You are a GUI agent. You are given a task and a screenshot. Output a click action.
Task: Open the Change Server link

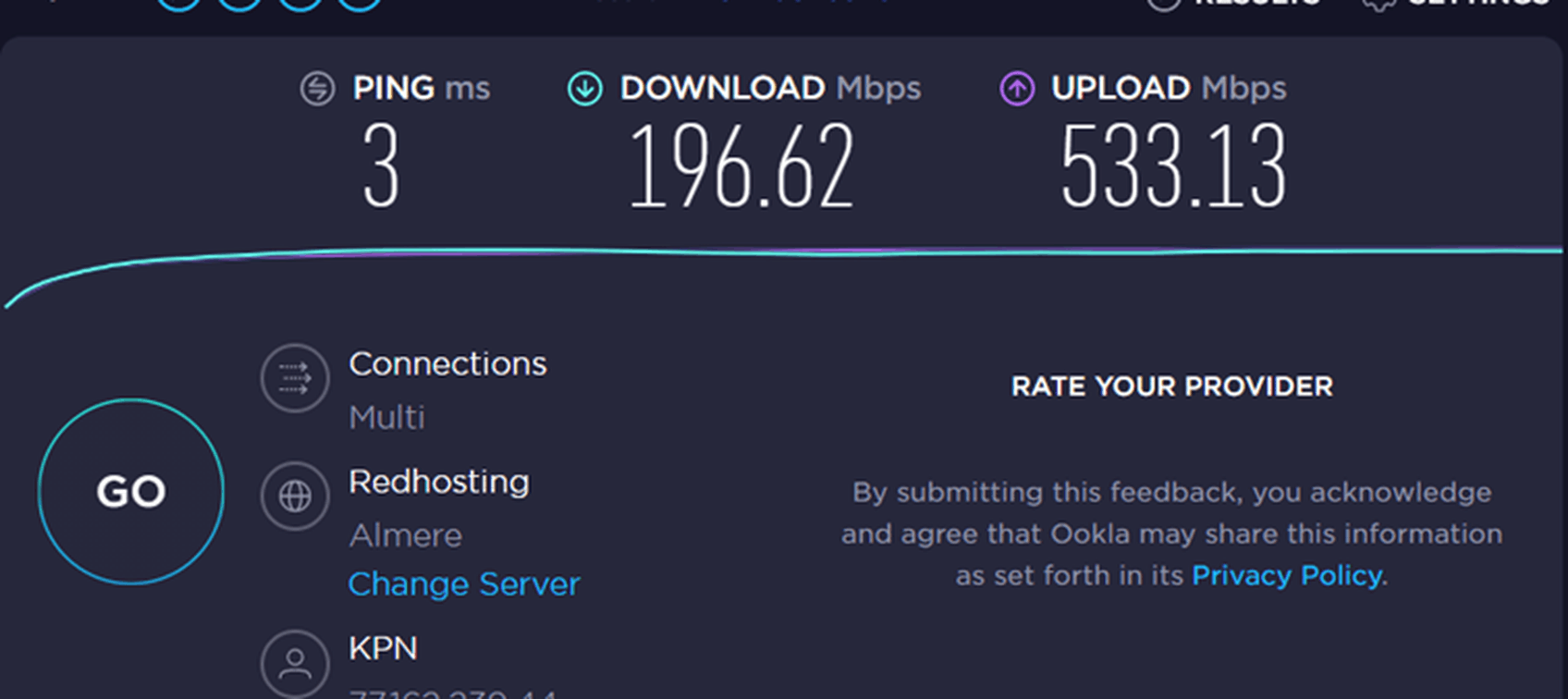pyautogui.click(x=464, y=583)
